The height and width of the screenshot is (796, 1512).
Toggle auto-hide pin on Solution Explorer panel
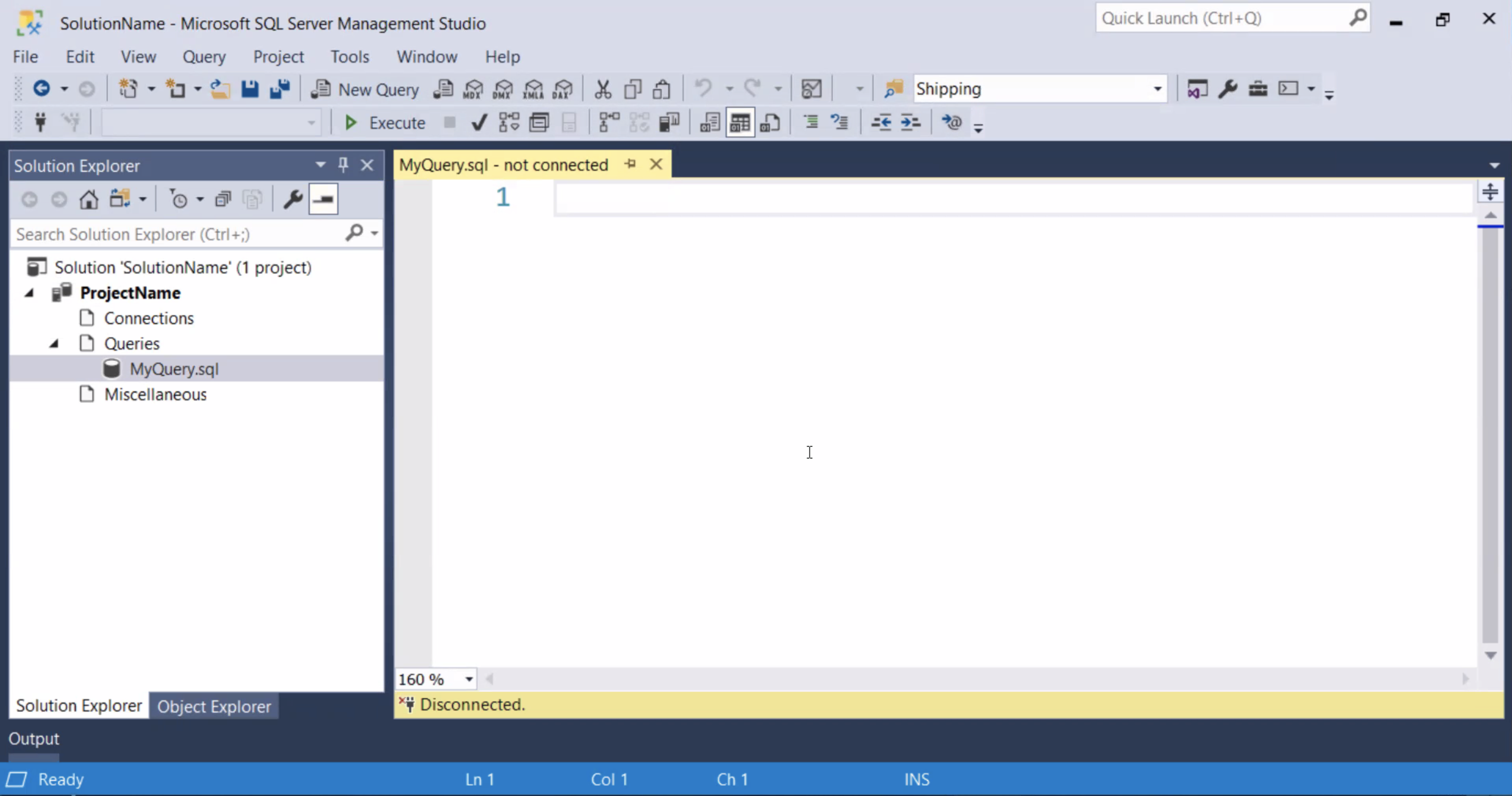[x=344, y=165]
